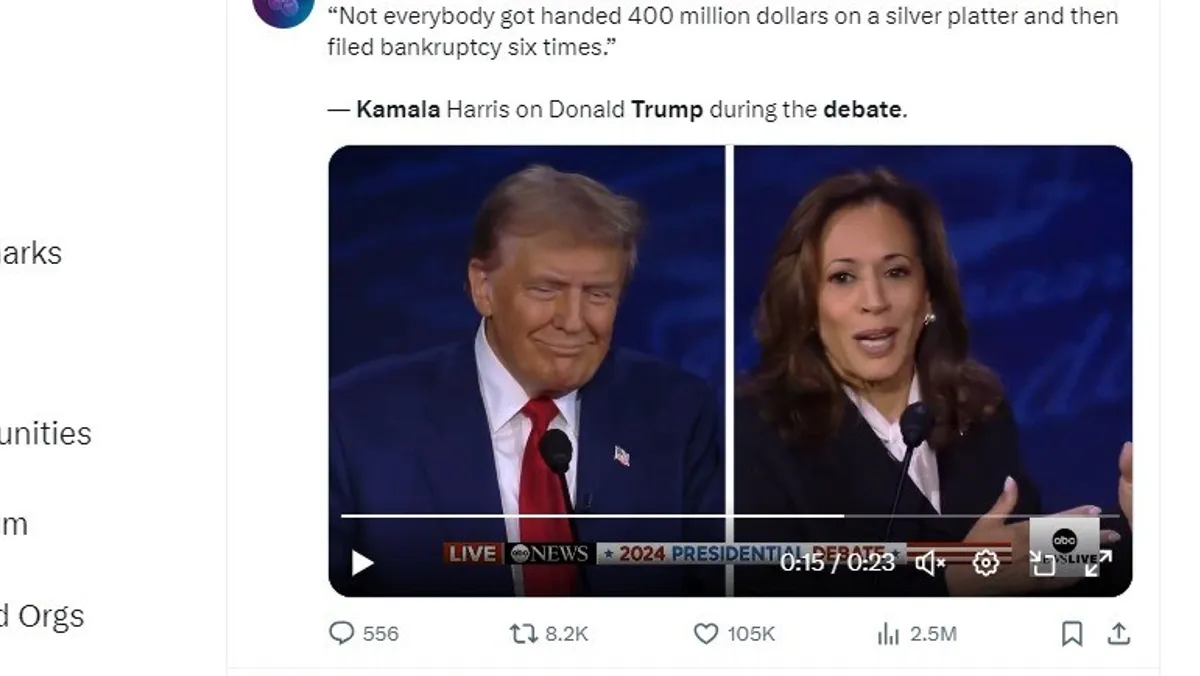Screen dimensions: 1200x676
Task: Open Bookmarks in left sidebar
Action: (x=30, y=253)
